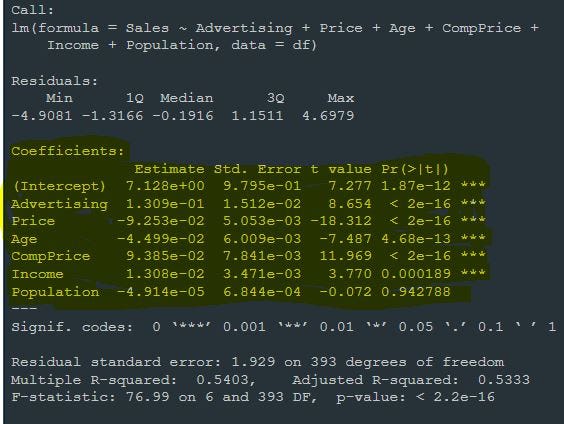
Task: Click the model p-value '< 2.2e-16'
Action: tap(455, 397)
